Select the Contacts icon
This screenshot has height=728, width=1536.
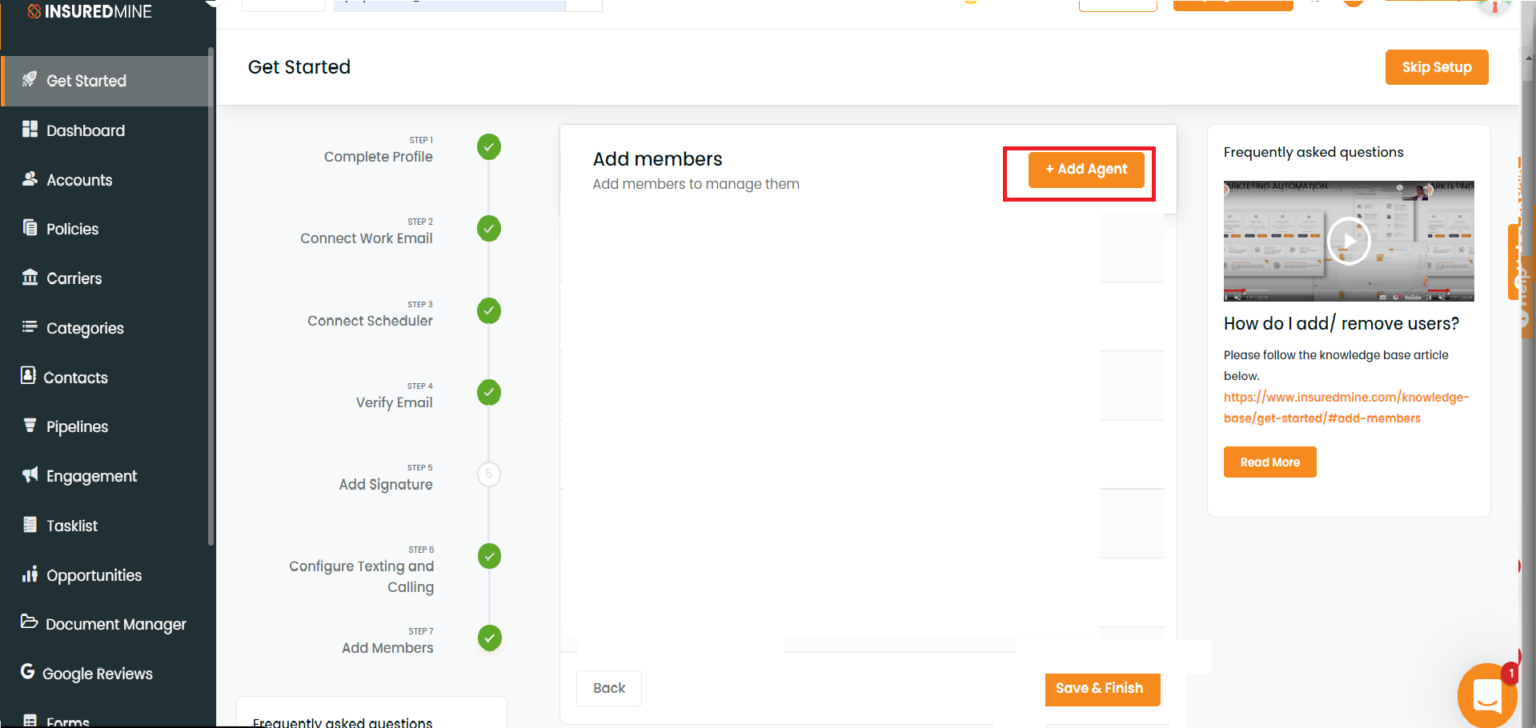[29, 377]
